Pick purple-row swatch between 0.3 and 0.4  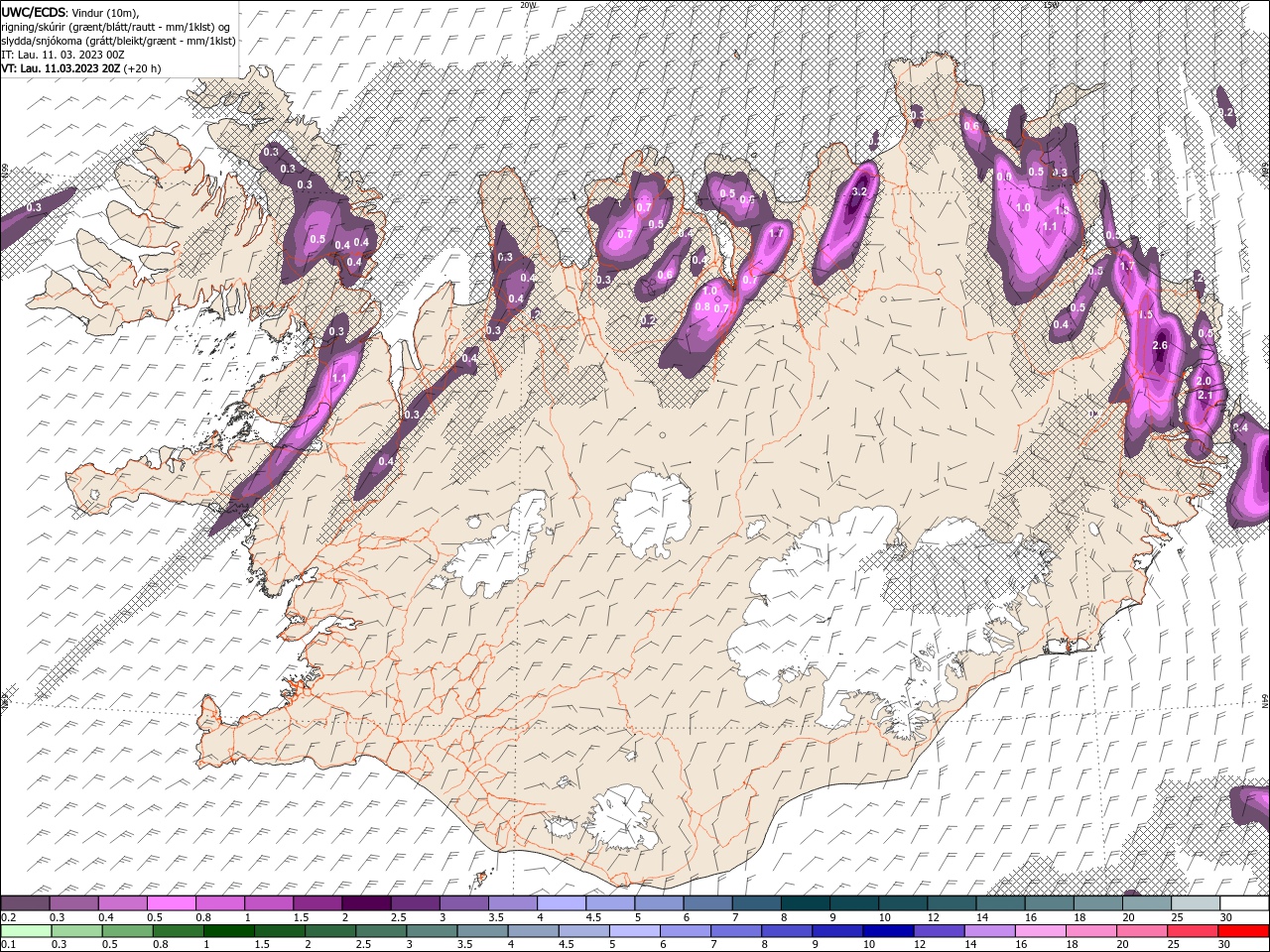click(x=73, y=903)
